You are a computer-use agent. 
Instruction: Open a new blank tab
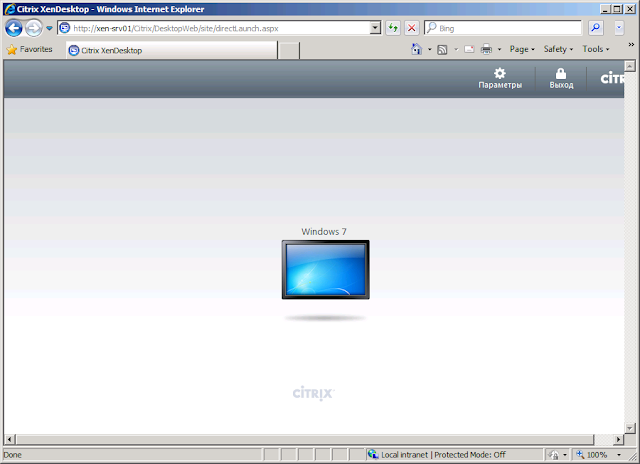(289, 51)
